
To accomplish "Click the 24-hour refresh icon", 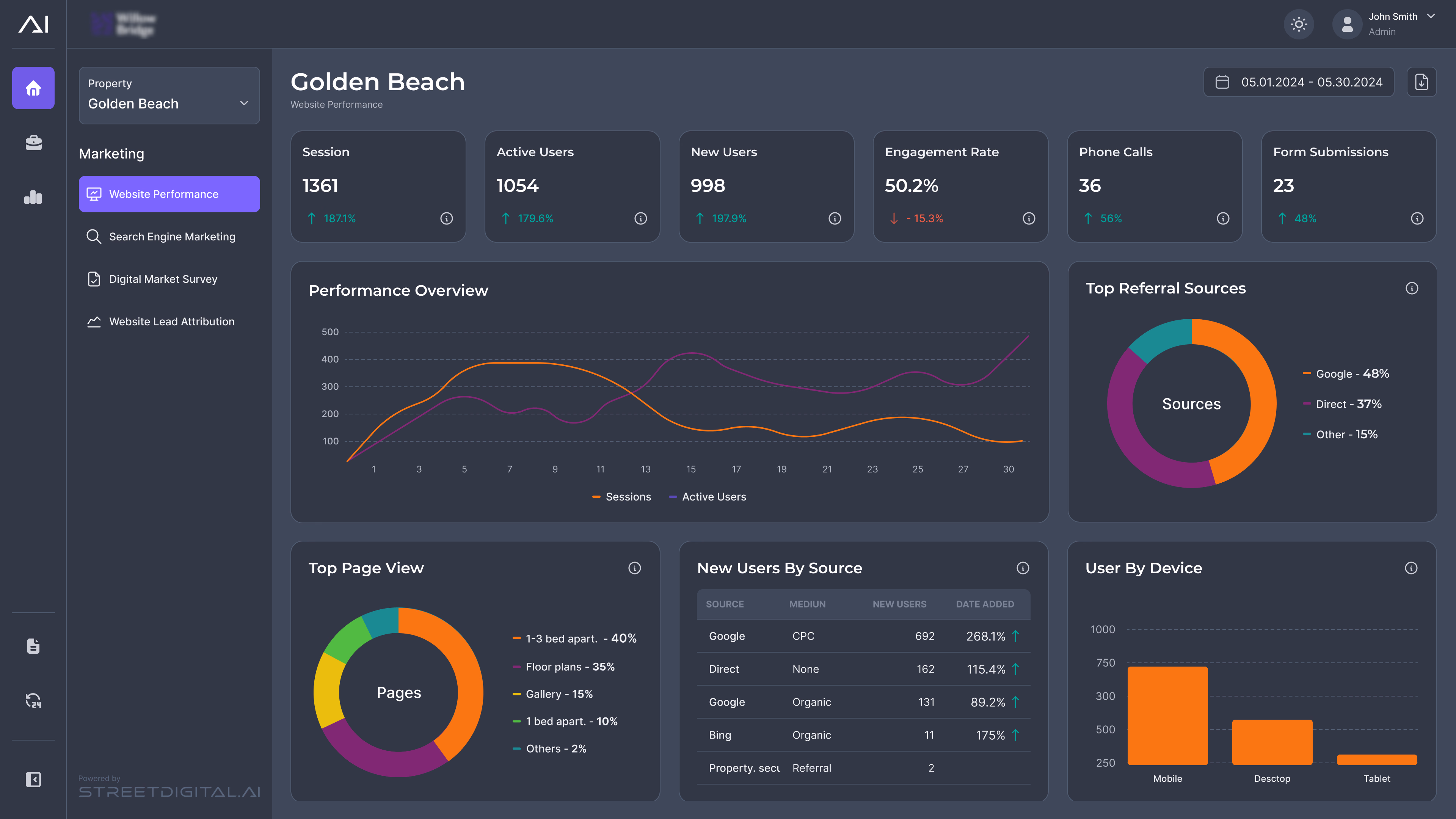I will (33, 701).
